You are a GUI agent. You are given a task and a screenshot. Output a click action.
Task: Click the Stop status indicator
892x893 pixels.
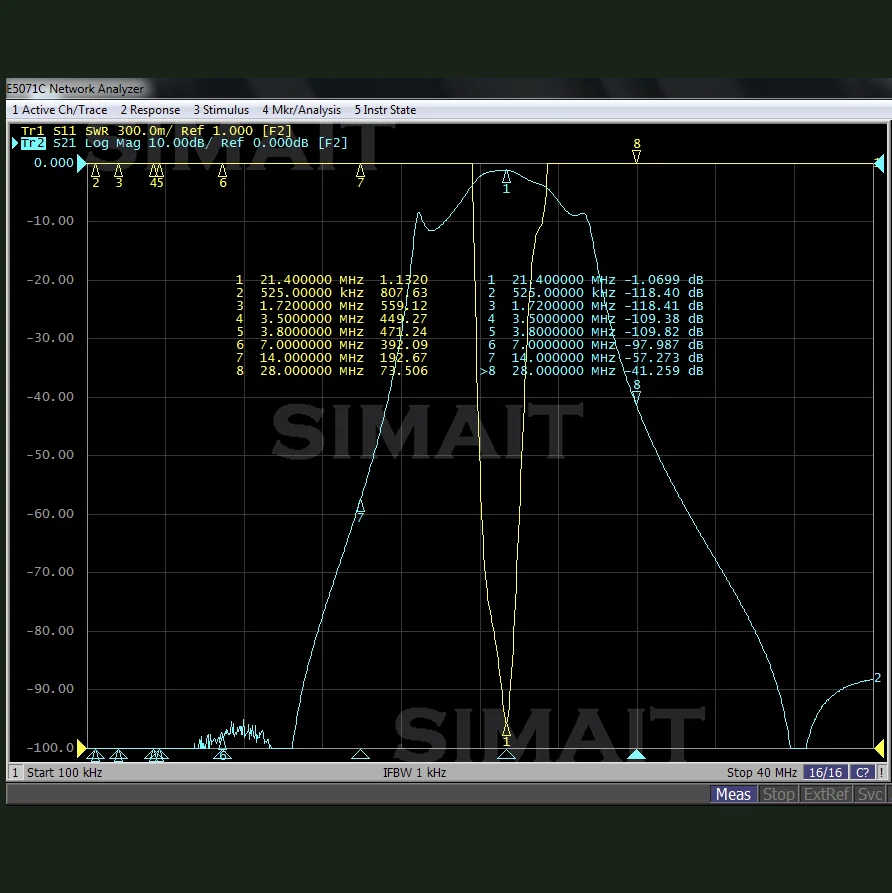[779, 794]
